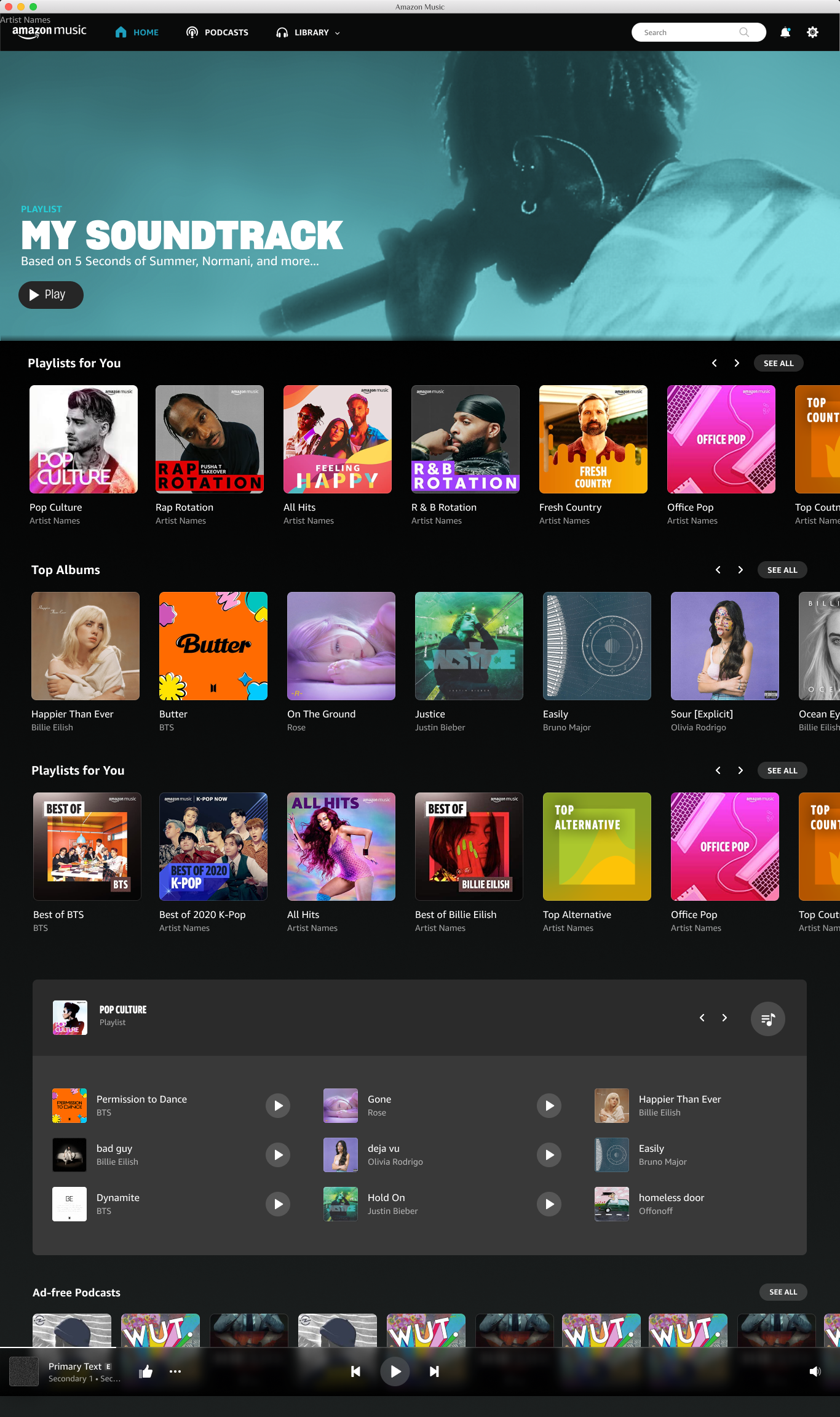Play Dynamite by BTS
The height and width of the screenshot is (1417, 840).
tap(278, 1204)
